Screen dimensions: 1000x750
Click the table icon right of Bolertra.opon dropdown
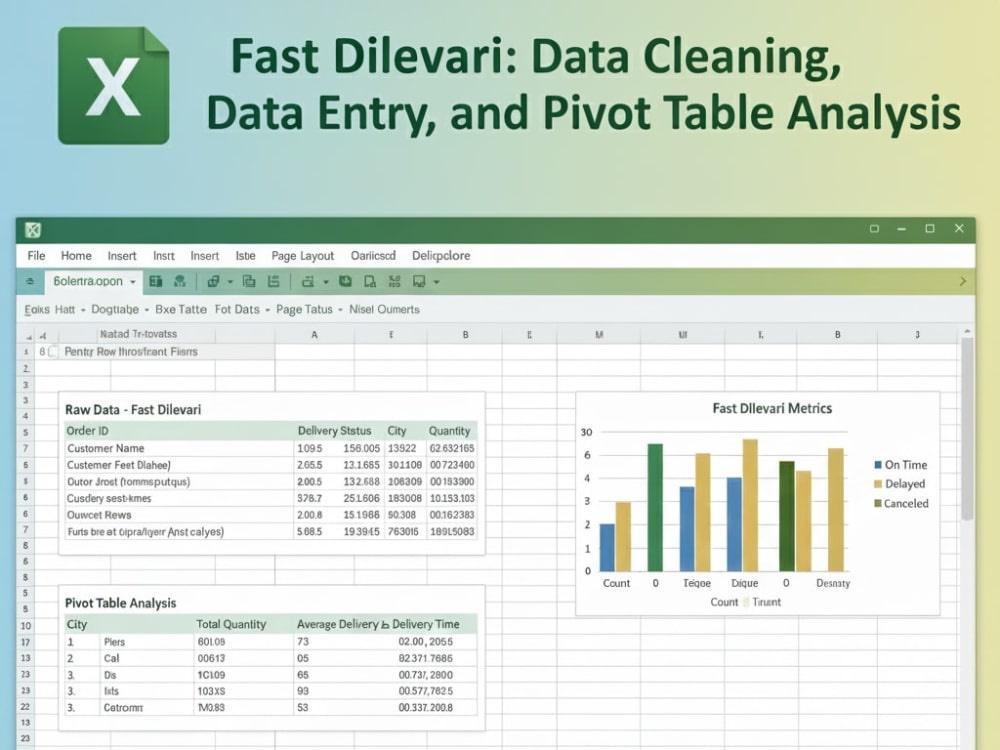pyautogui.click(x=155, y=281)
